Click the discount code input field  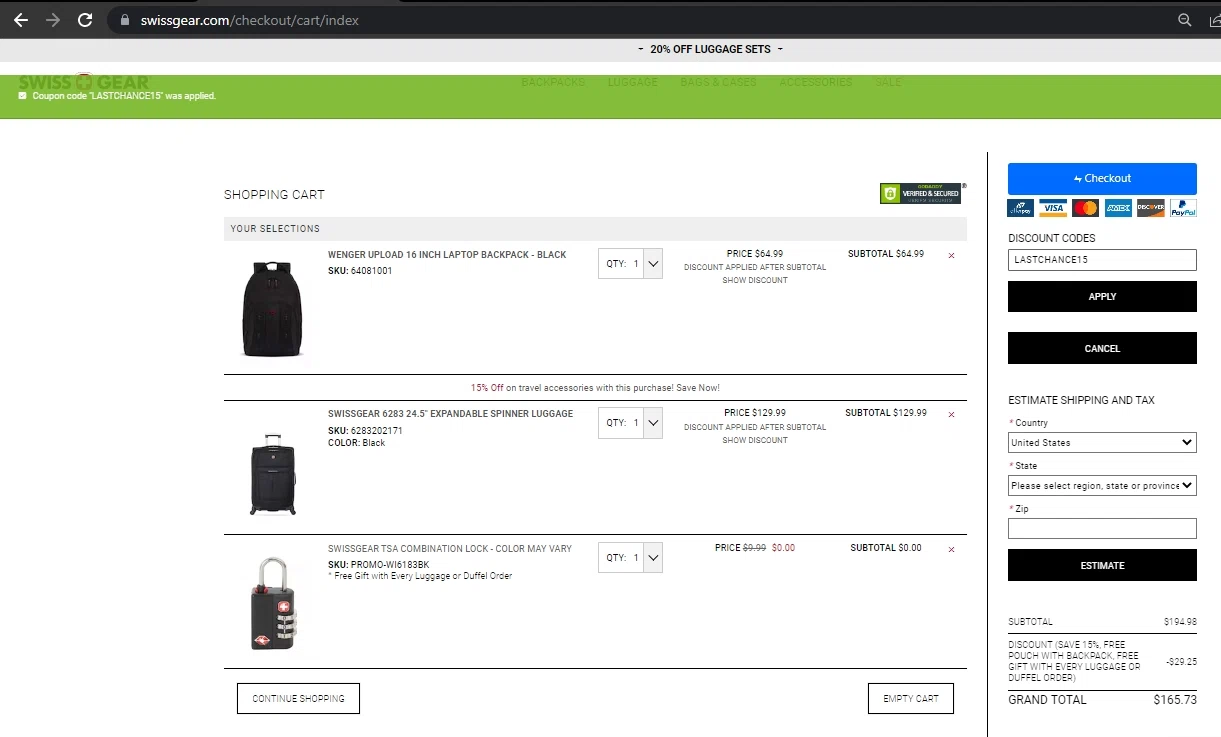[x=1102, y=260]
